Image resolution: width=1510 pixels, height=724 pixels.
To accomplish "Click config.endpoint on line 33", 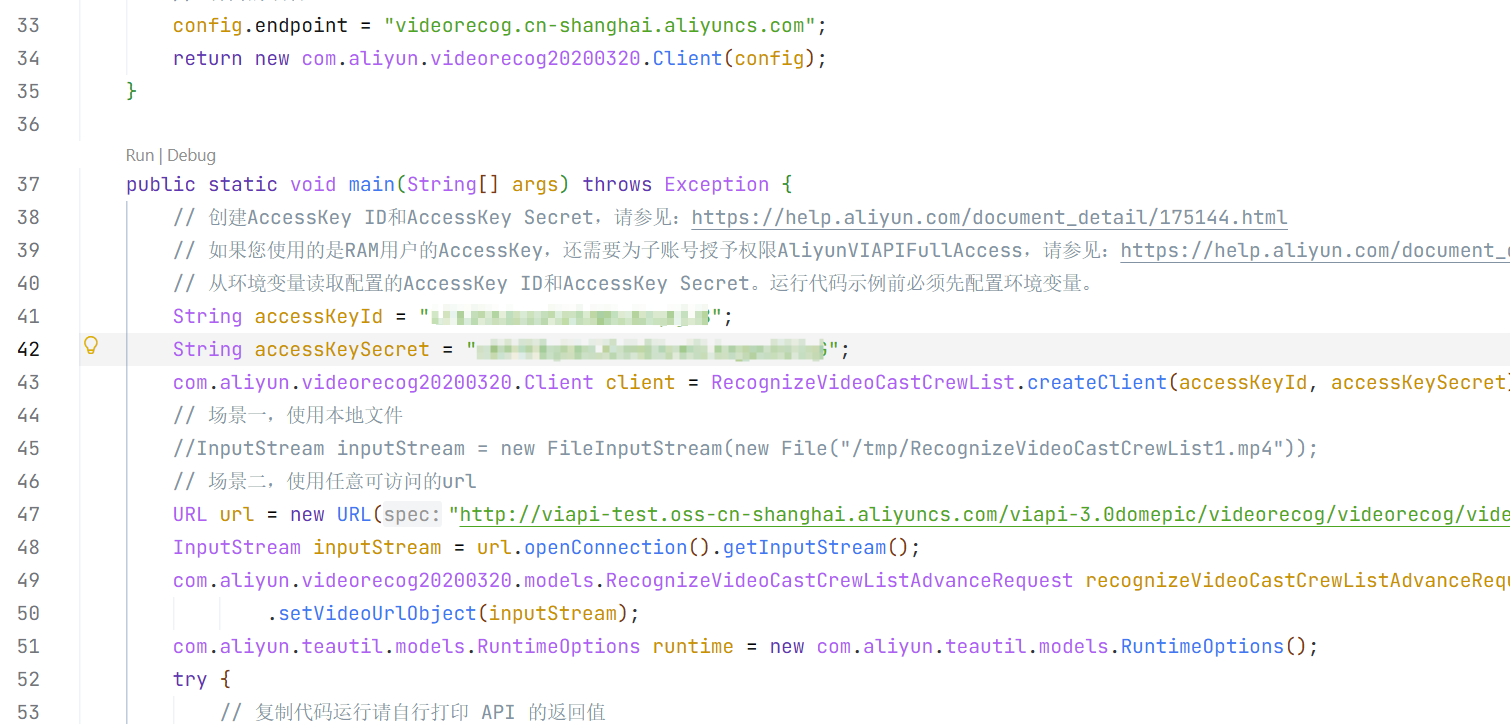I will pyautogui.click(x=260, y=25).
